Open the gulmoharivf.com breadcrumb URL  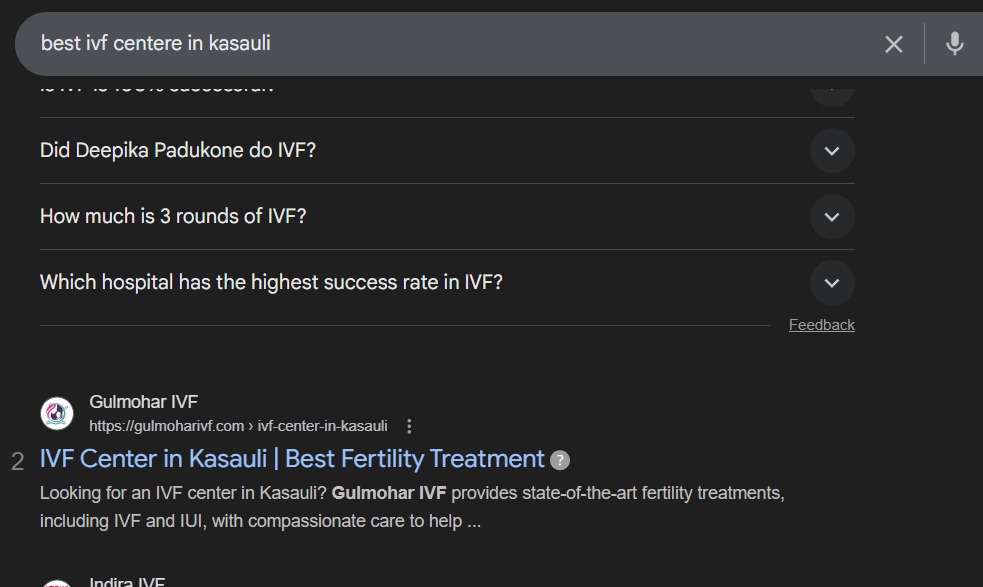point(238,426)
